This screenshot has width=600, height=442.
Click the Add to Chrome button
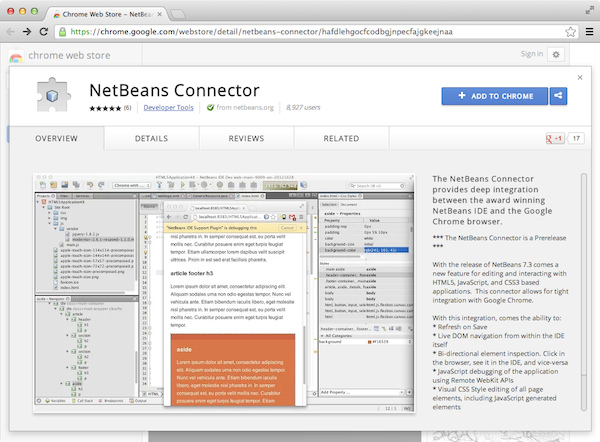coord(494,96)
